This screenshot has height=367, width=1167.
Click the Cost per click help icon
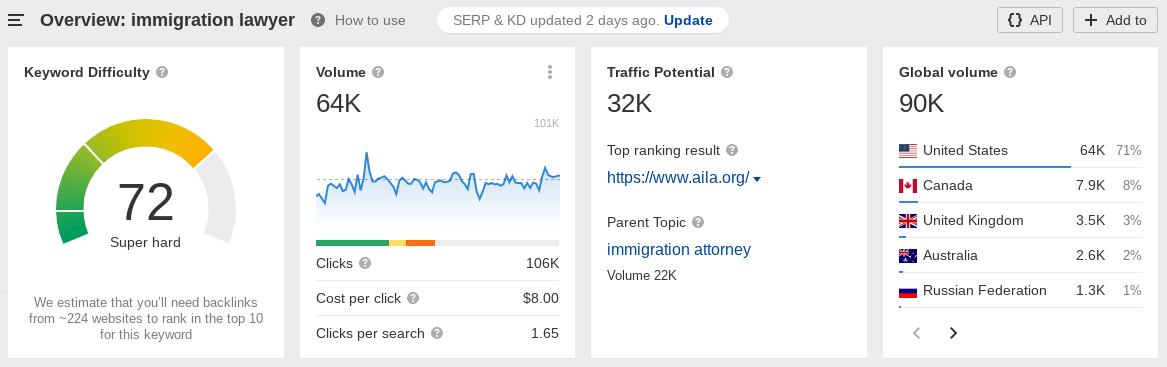click(413, 298)
